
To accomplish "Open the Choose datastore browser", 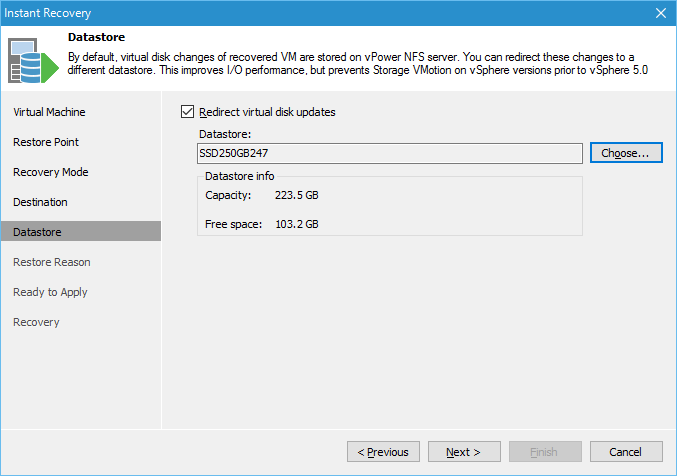I will click(626, 153).
